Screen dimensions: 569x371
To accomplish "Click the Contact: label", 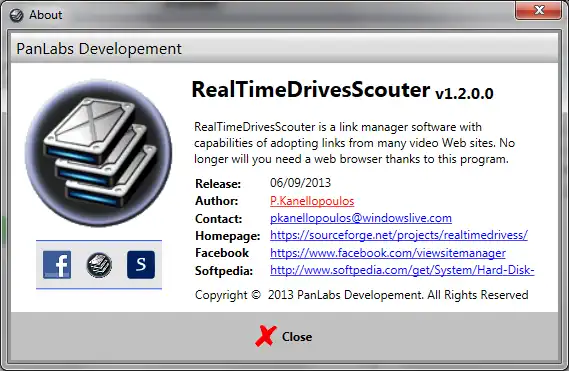I will pos(218,219).
